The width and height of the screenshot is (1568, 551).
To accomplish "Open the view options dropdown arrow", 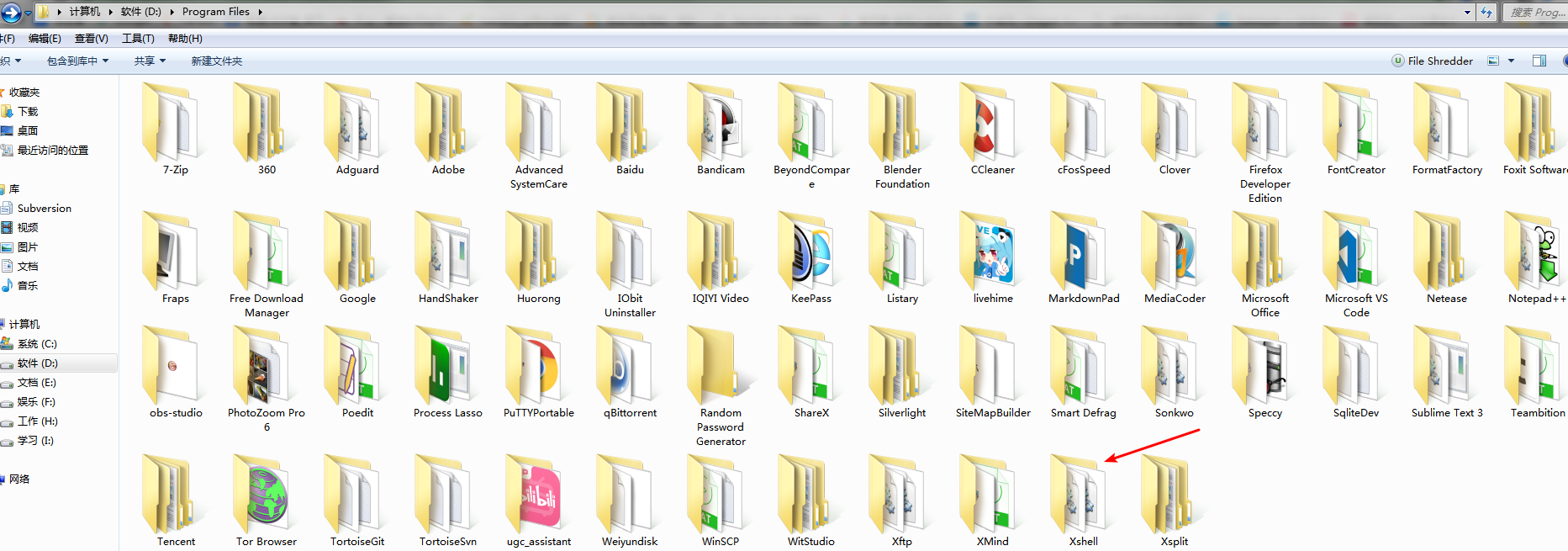I will [1511, 61].
